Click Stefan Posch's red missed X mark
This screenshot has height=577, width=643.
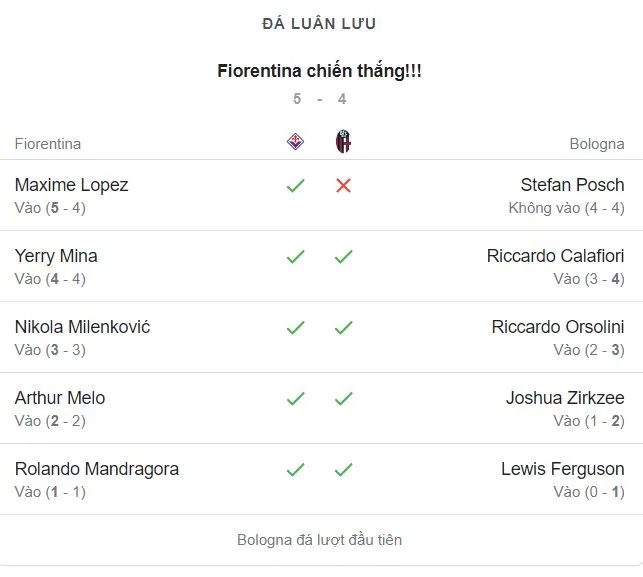click(x=344, y=186)
